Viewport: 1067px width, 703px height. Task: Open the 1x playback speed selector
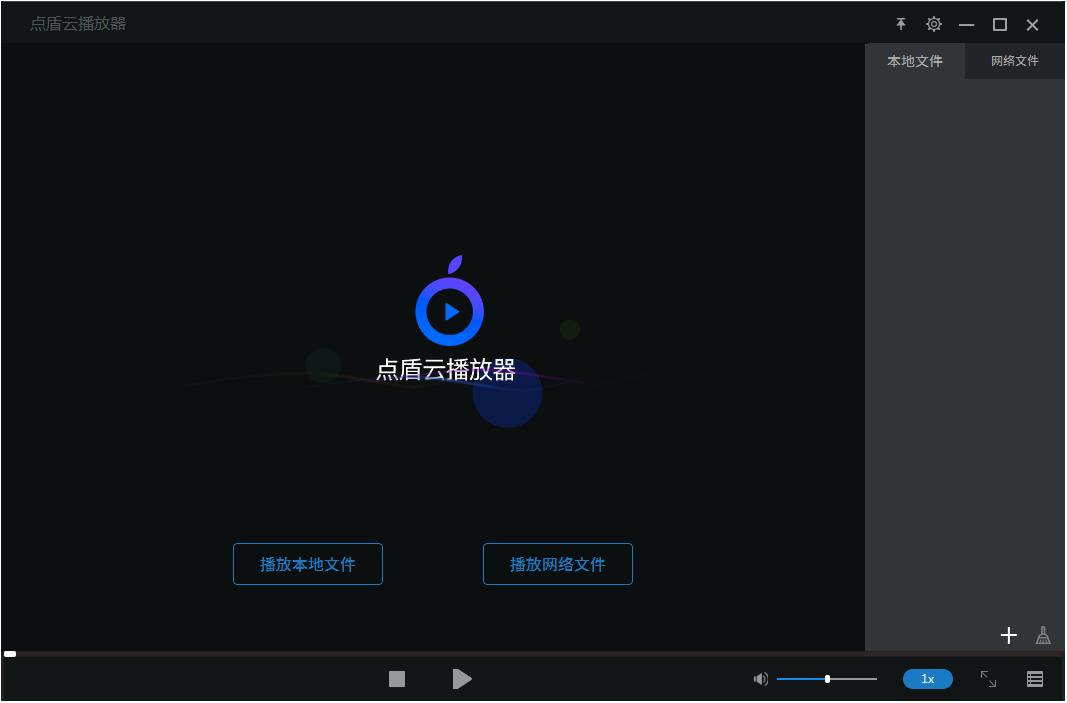(x=927, y=679)
